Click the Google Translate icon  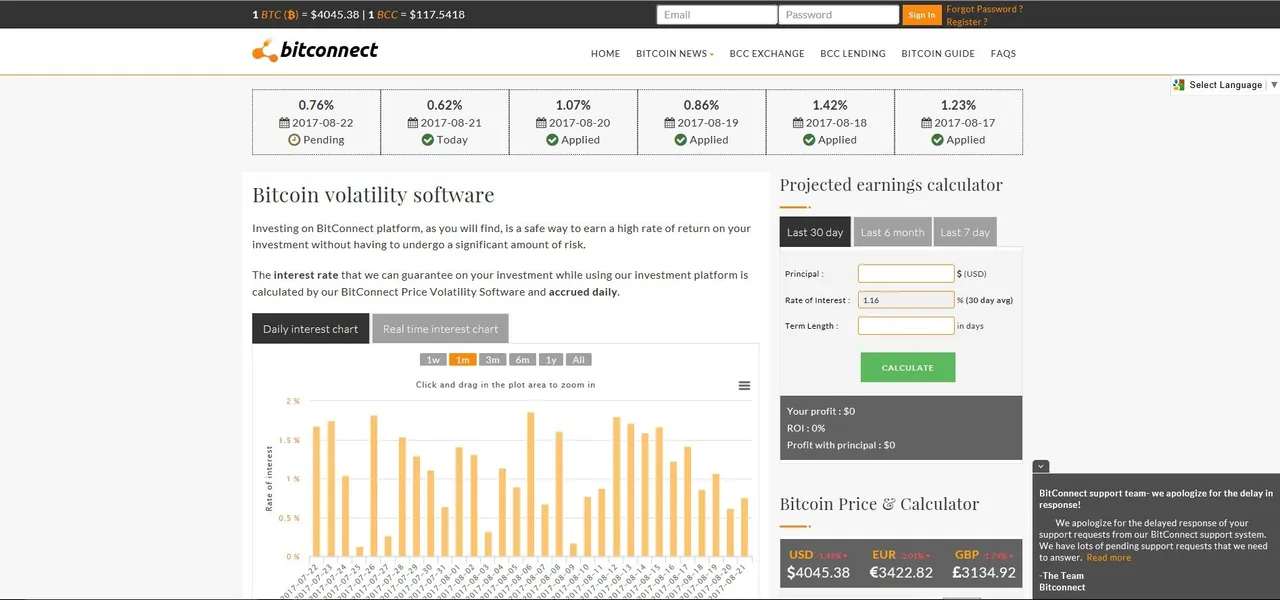[1179, 85]
